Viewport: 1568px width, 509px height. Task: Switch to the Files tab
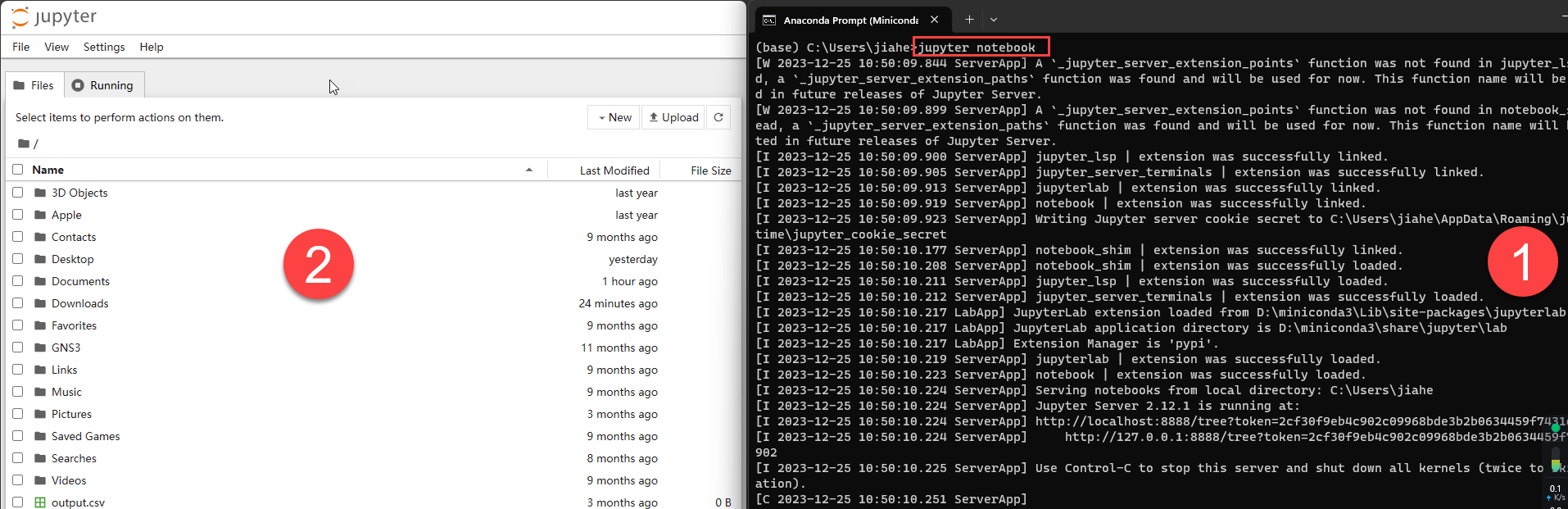coord(34,85)
